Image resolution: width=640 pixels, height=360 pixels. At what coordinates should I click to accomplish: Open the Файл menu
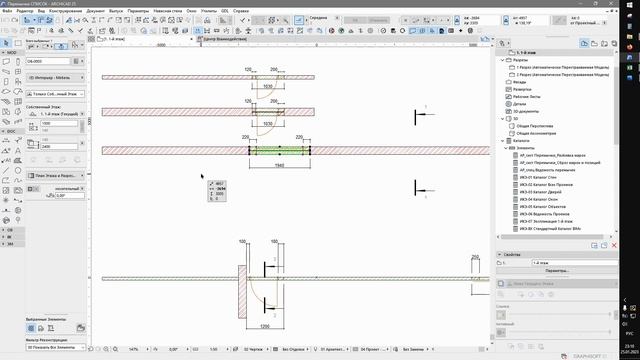pos(7,11)
